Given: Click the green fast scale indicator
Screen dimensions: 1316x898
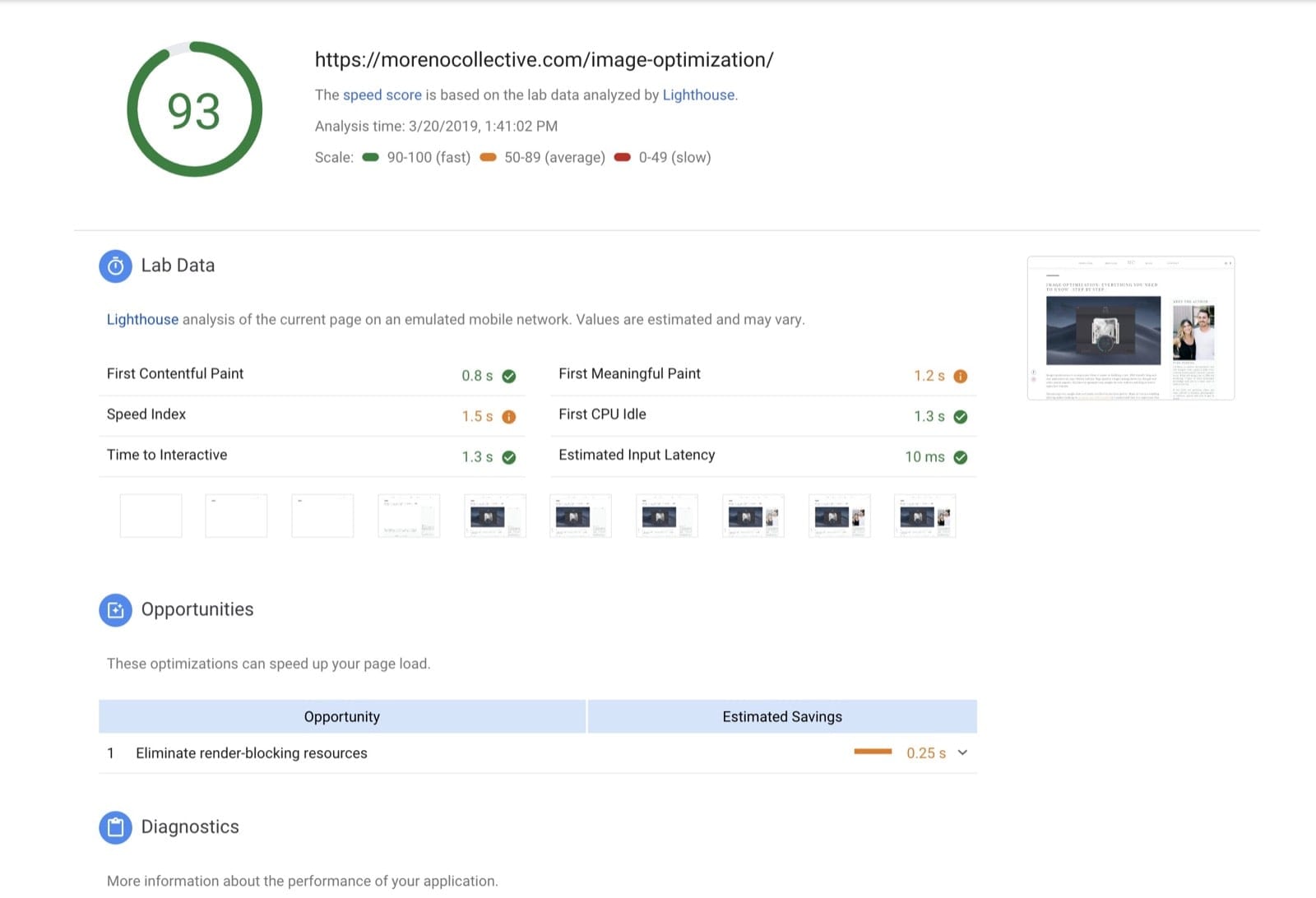Looking at the screenshot, I should (x=370, y=156).
